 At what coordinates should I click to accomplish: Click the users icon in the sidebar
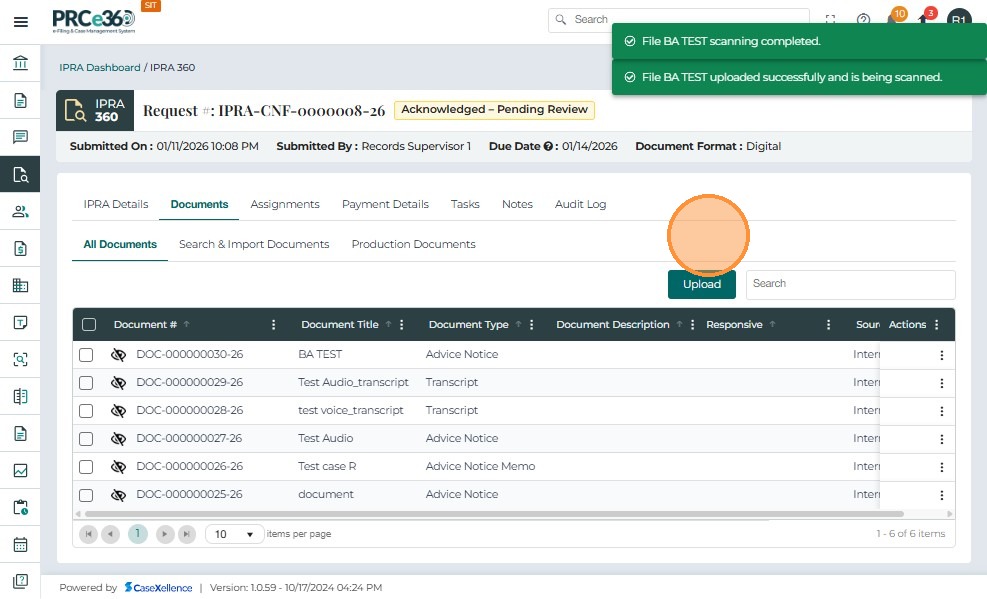click(20, 211)
